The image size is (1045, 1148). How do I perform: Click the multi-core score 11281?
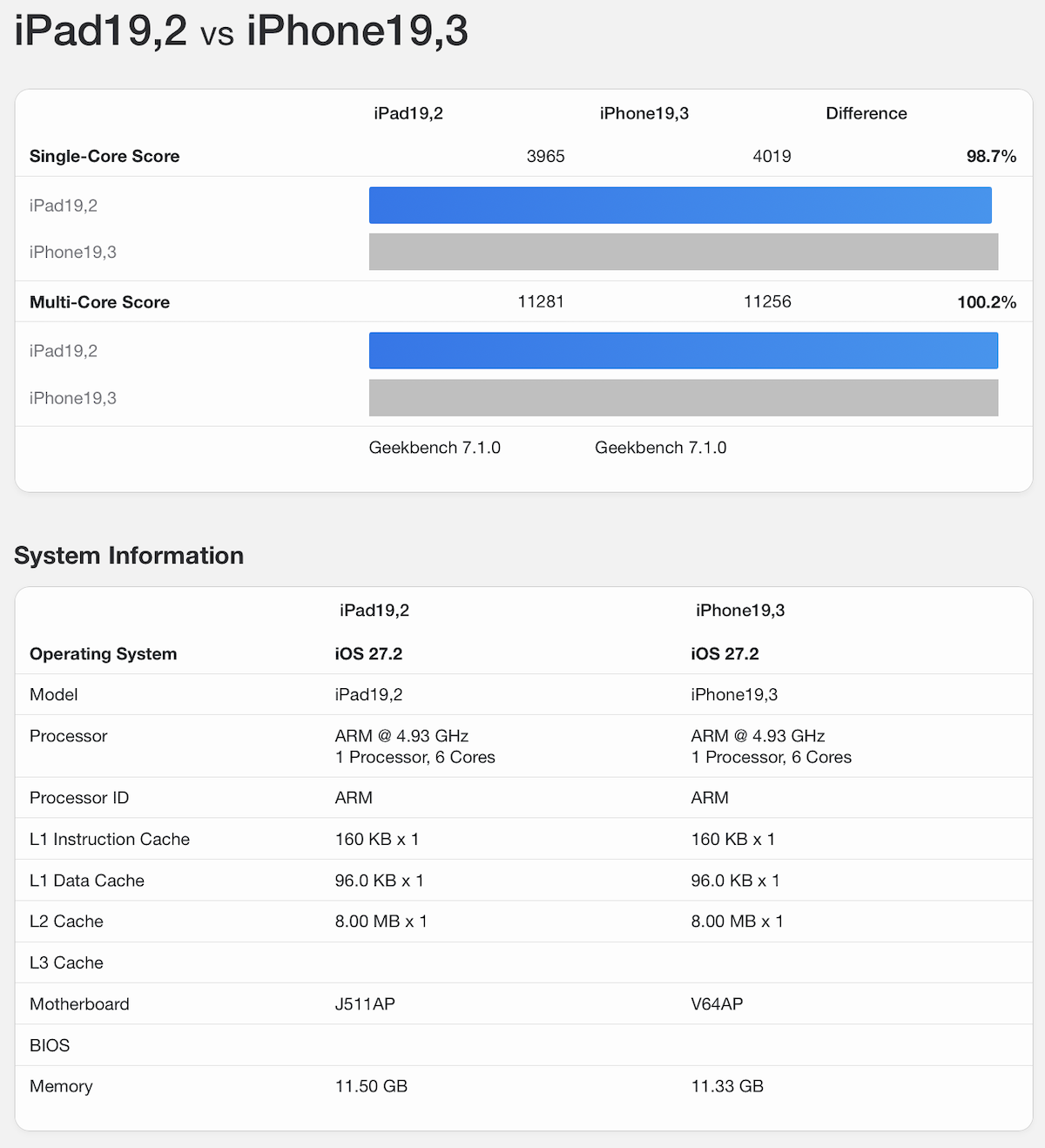[541, 301]
